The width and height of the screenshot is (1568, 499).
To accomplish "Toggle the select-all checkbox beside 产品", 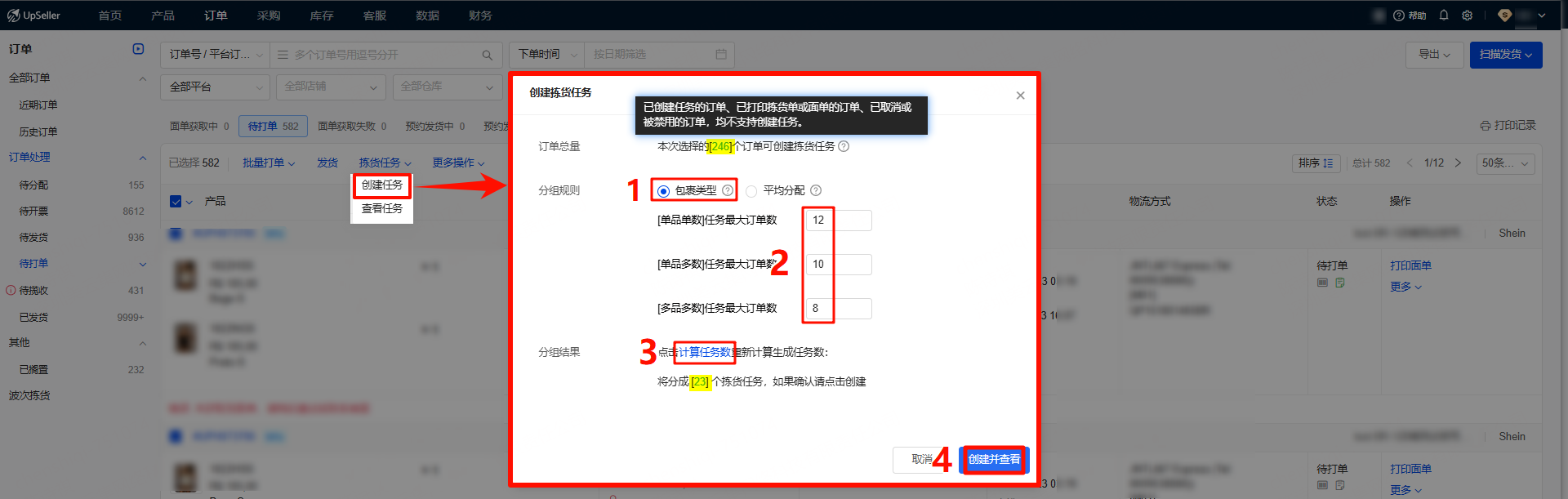I will pyautogui.click(x=176, y=202).
